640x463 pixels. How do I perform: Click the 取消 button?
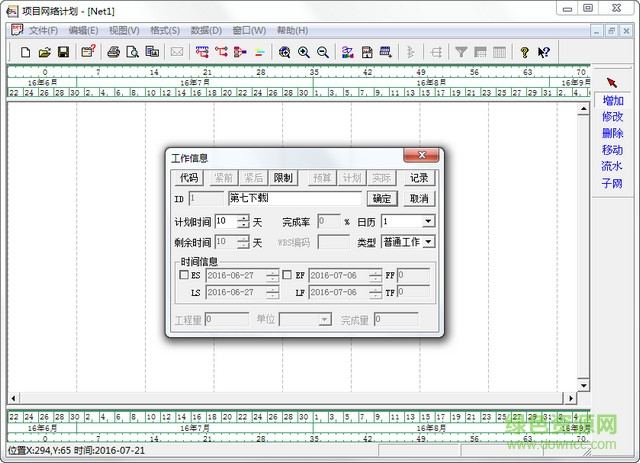[x=419, y=199]
